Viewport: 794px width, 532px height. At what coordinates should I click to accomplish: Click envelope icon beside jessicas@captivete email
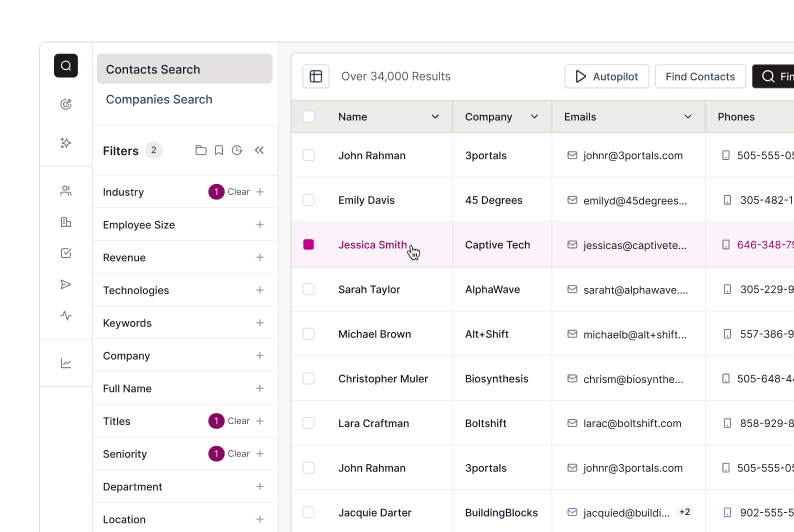pos(572,244)
